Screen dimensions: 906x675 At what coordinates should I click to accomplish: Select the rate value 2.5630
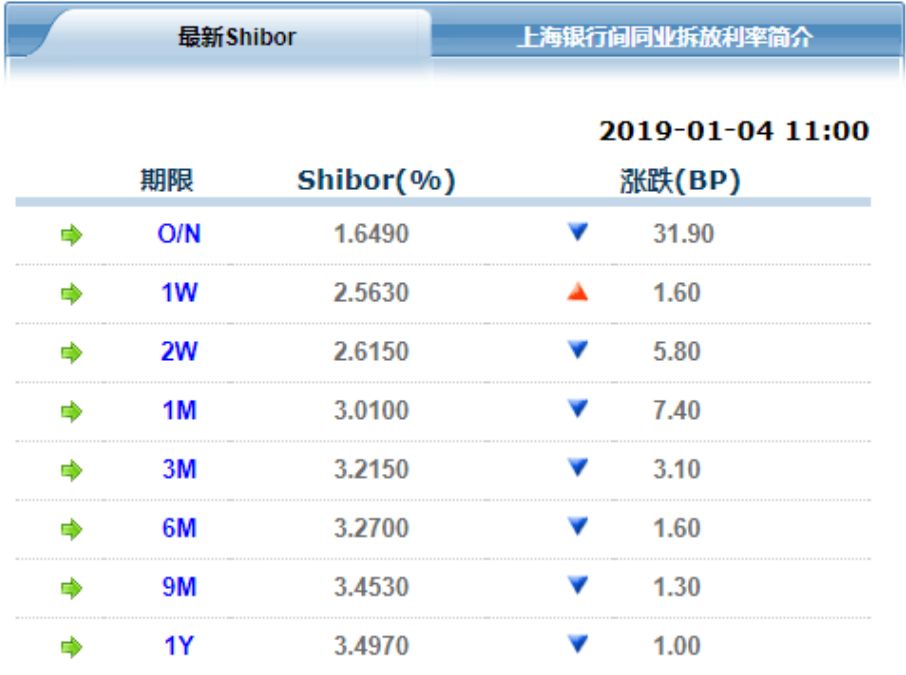(372, 293)
